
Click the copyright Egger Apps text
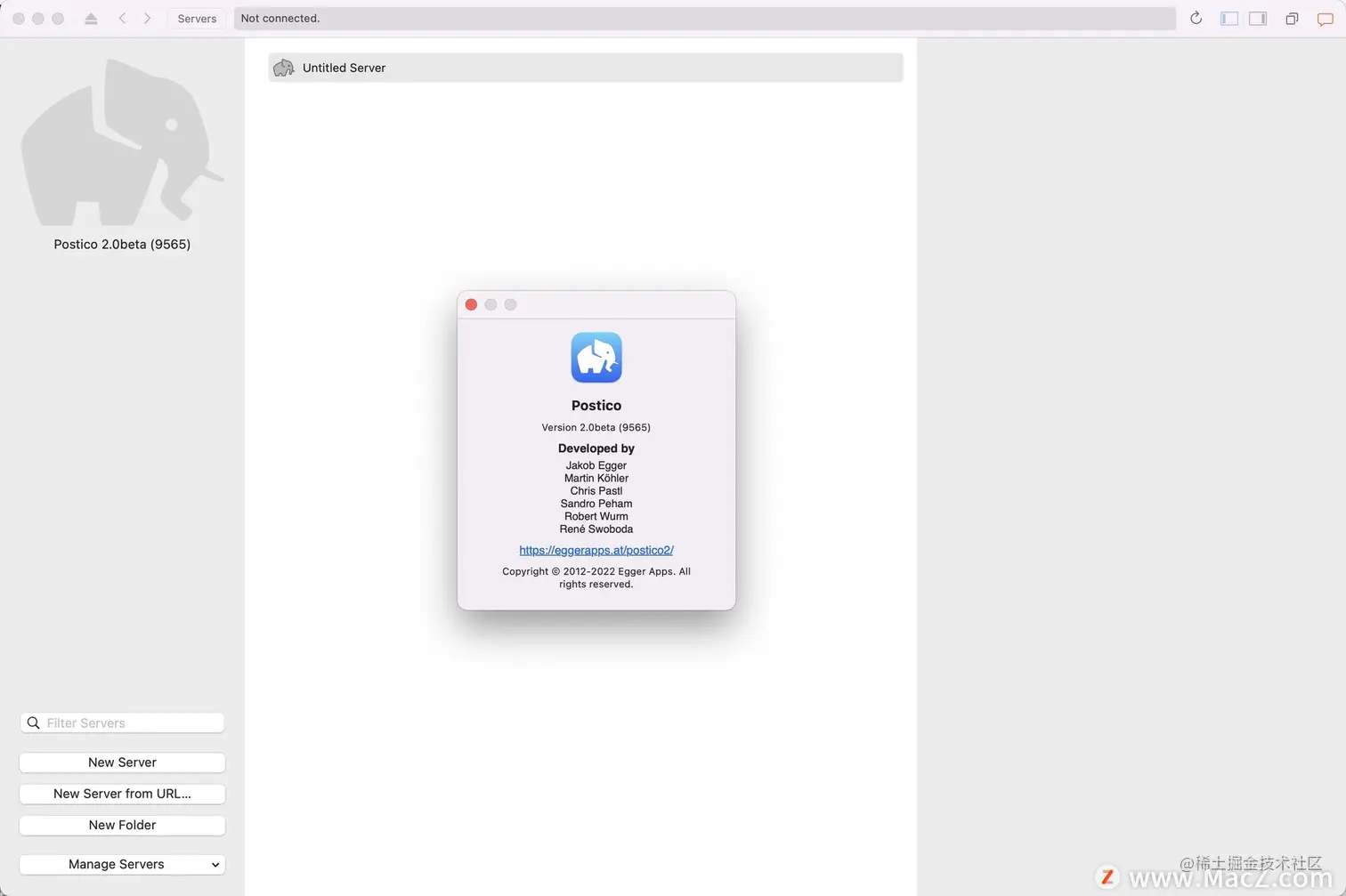[596, 577]
